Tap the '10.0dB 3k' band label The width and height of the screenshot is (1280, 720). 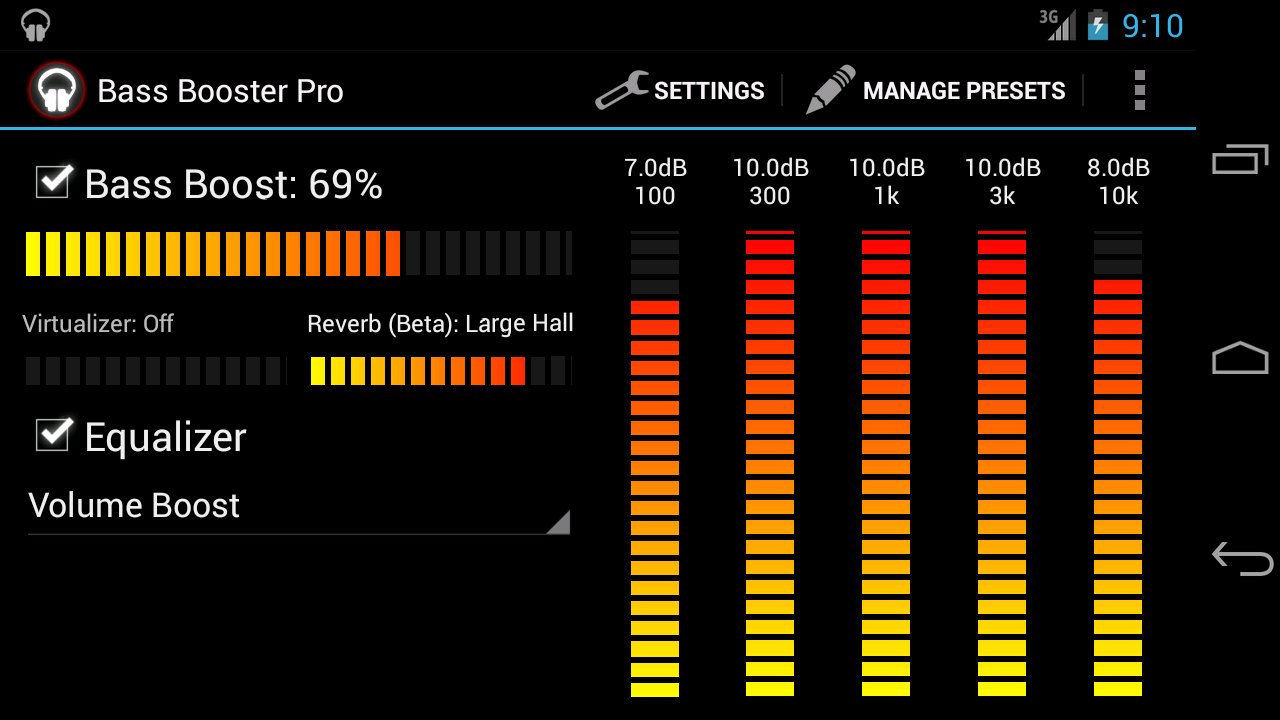click(1002, 182)
